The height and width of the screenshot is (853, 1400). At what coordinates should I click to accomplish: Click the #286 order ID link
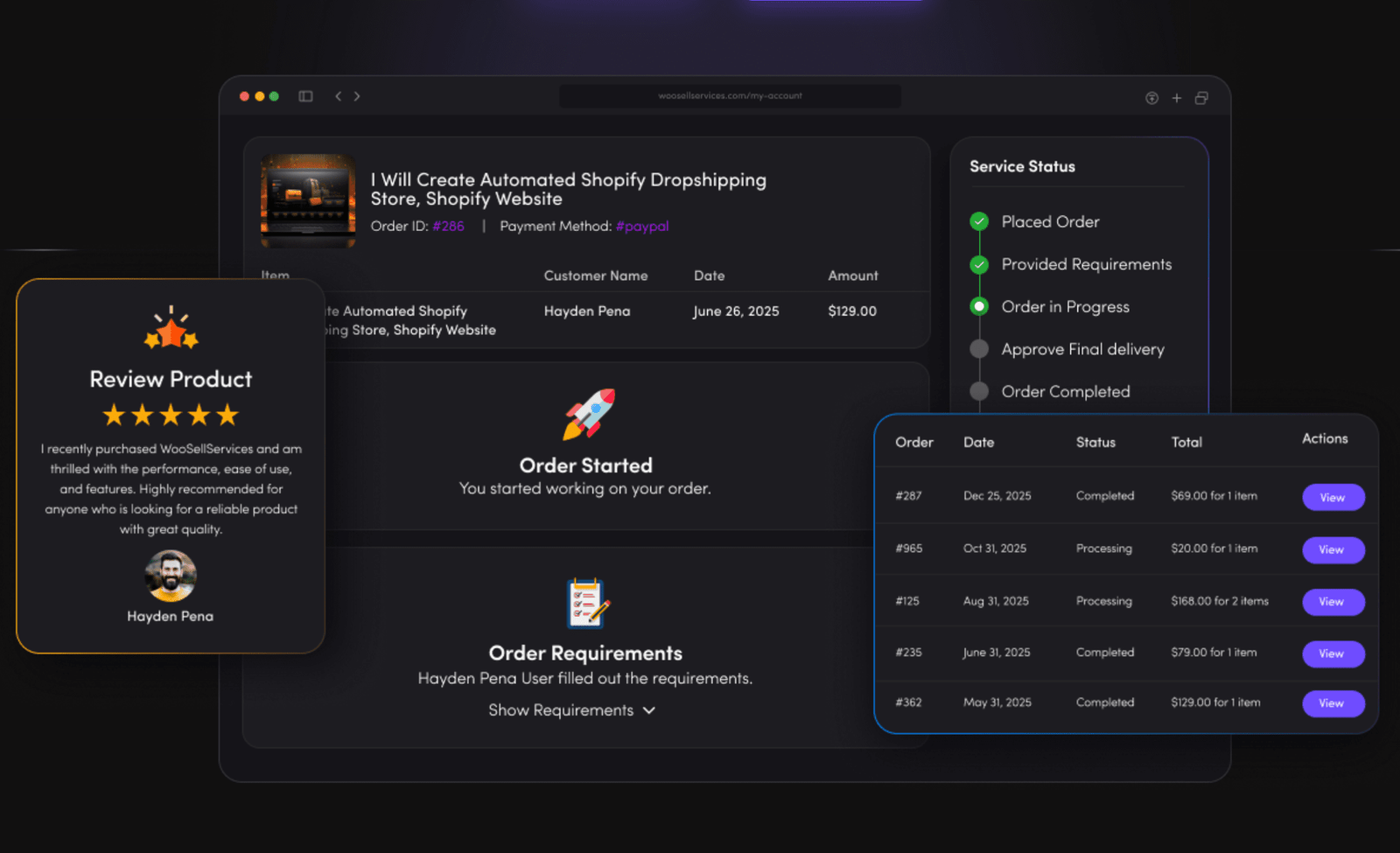click(448, 227)
